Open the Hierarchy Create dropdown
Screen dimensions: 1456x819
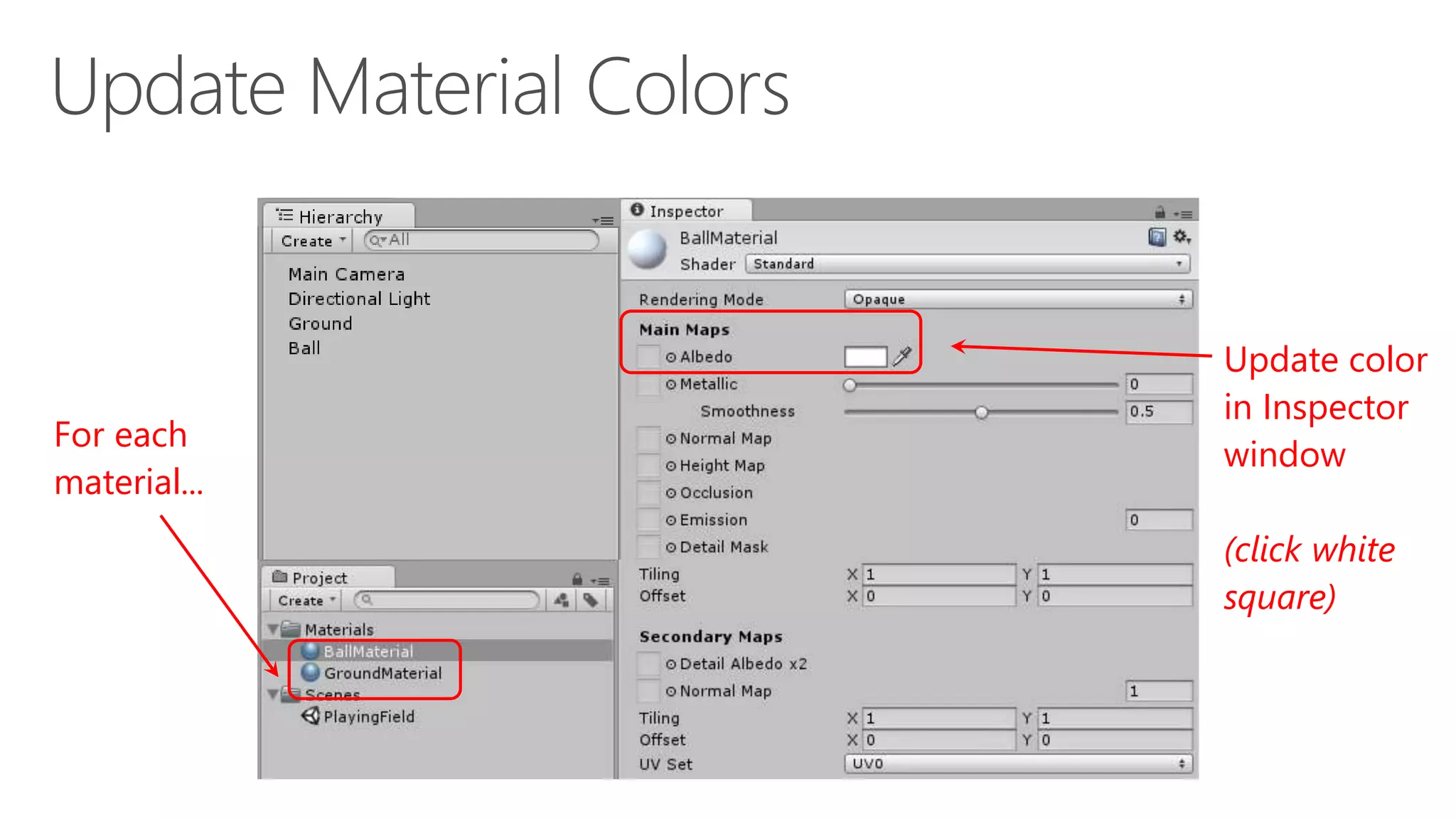(x=311, y=241)
